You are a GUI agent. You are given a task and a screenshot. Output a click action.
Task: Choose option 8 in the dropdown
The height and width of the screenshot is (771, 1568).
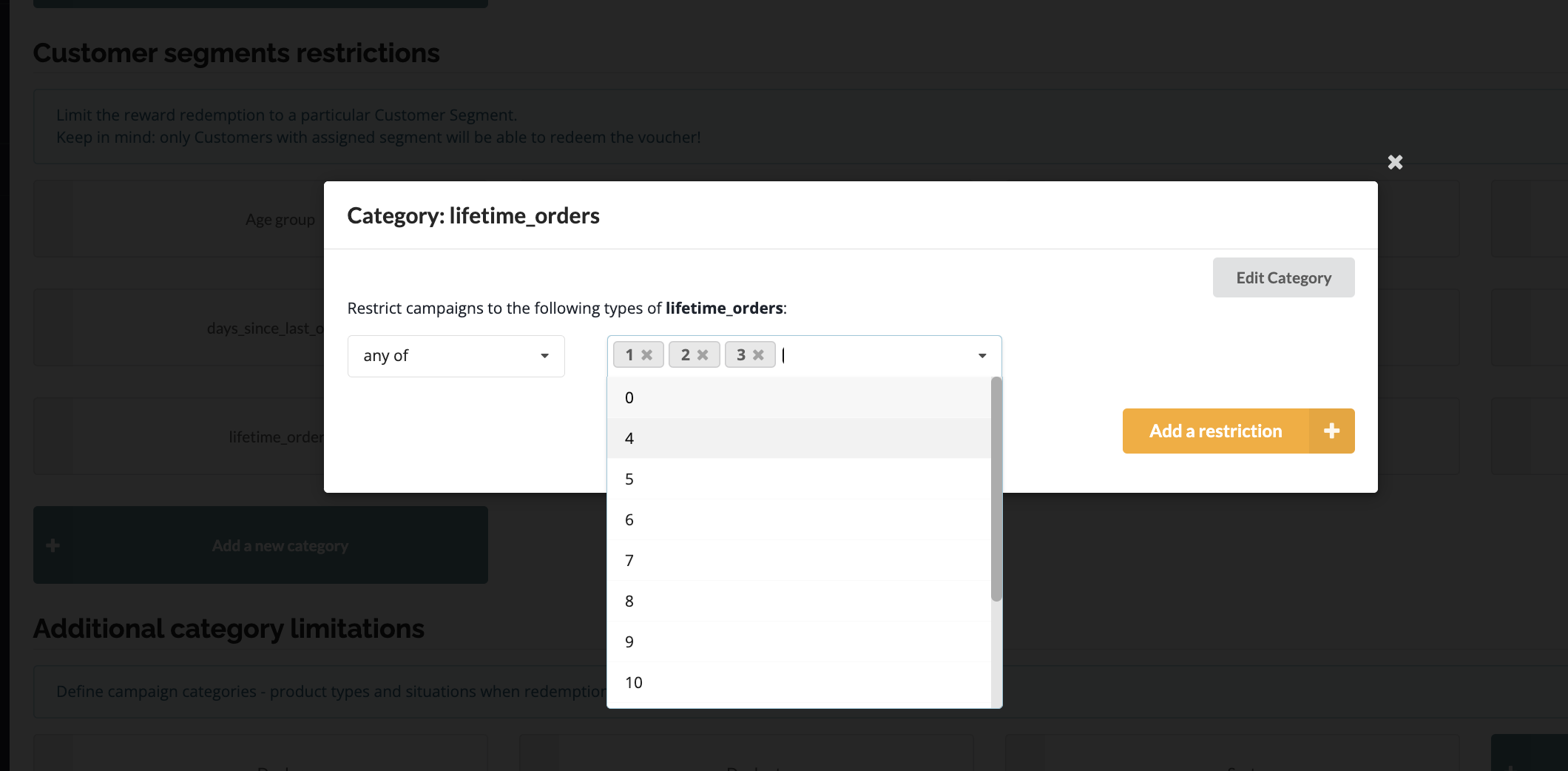click(x=799, y=601)
